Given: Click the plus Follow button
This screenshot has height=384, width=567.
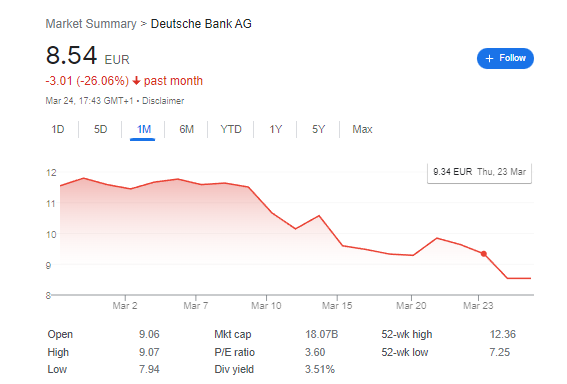Looking at the screenshot, I should click(x=505, y=58).
